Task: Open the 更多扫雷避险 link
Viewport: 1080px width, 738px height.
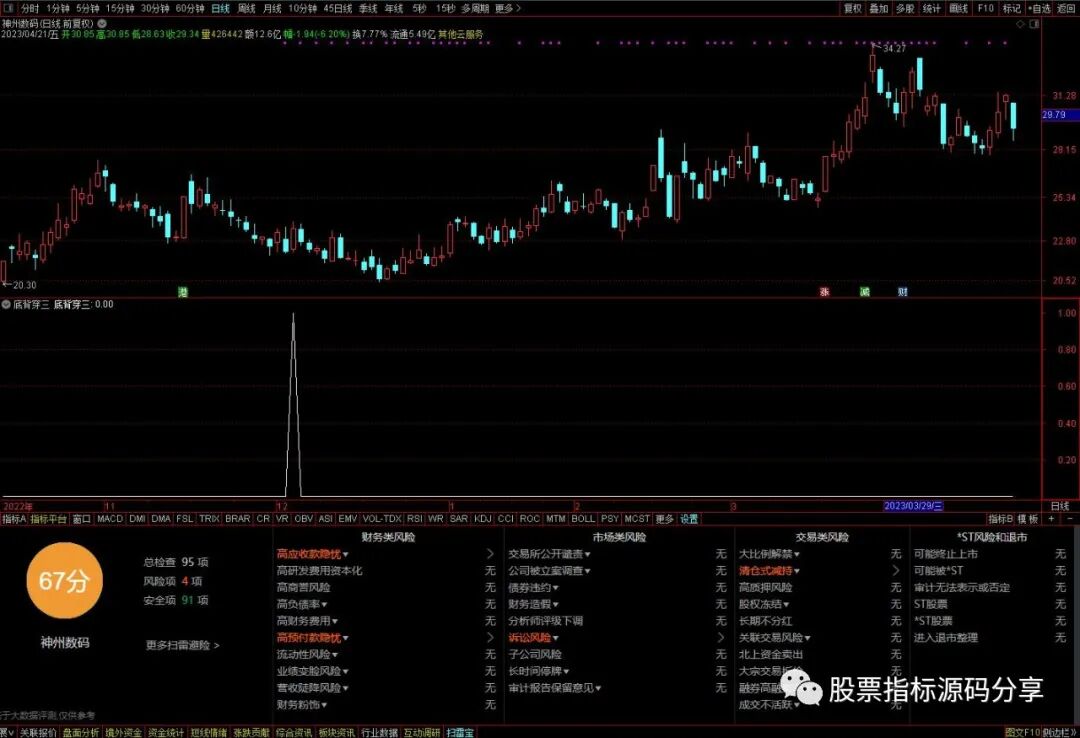Action: [x=183, y=645]
